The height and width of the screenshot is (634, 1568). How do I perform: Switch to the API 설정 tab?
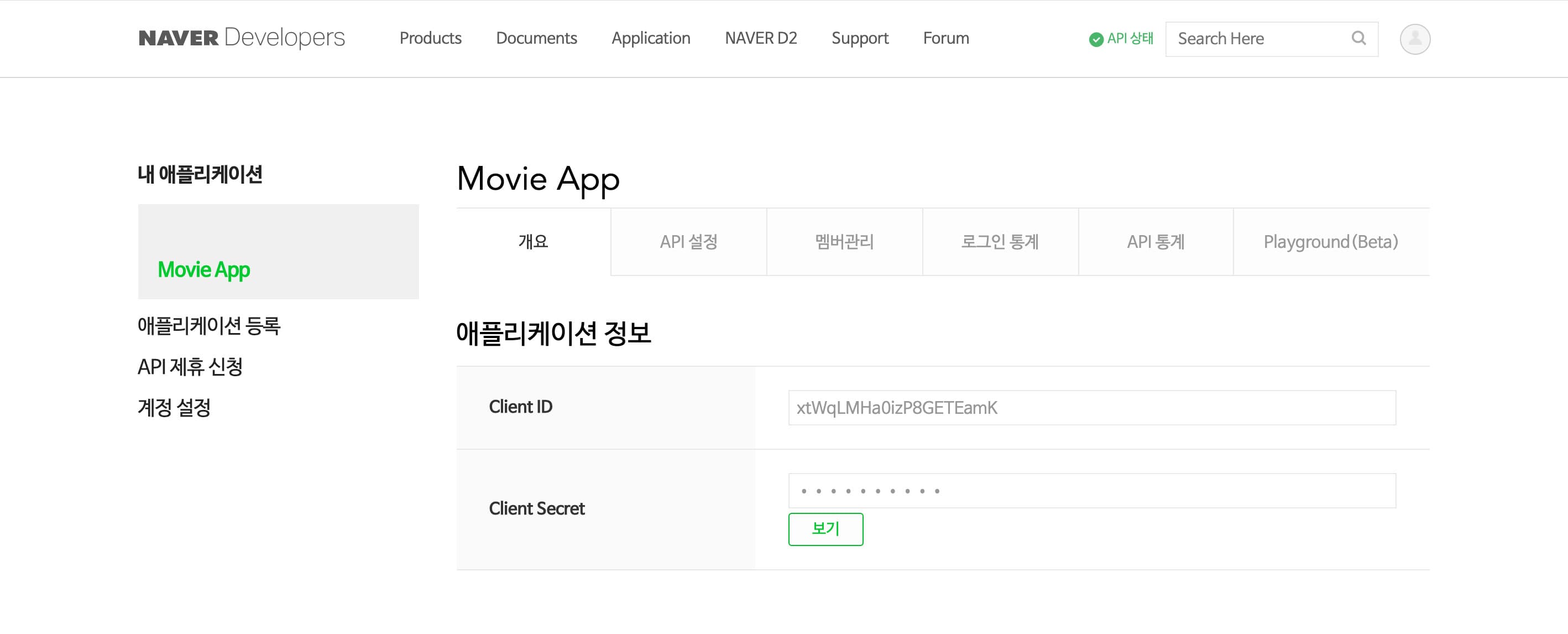click(688, 242)
